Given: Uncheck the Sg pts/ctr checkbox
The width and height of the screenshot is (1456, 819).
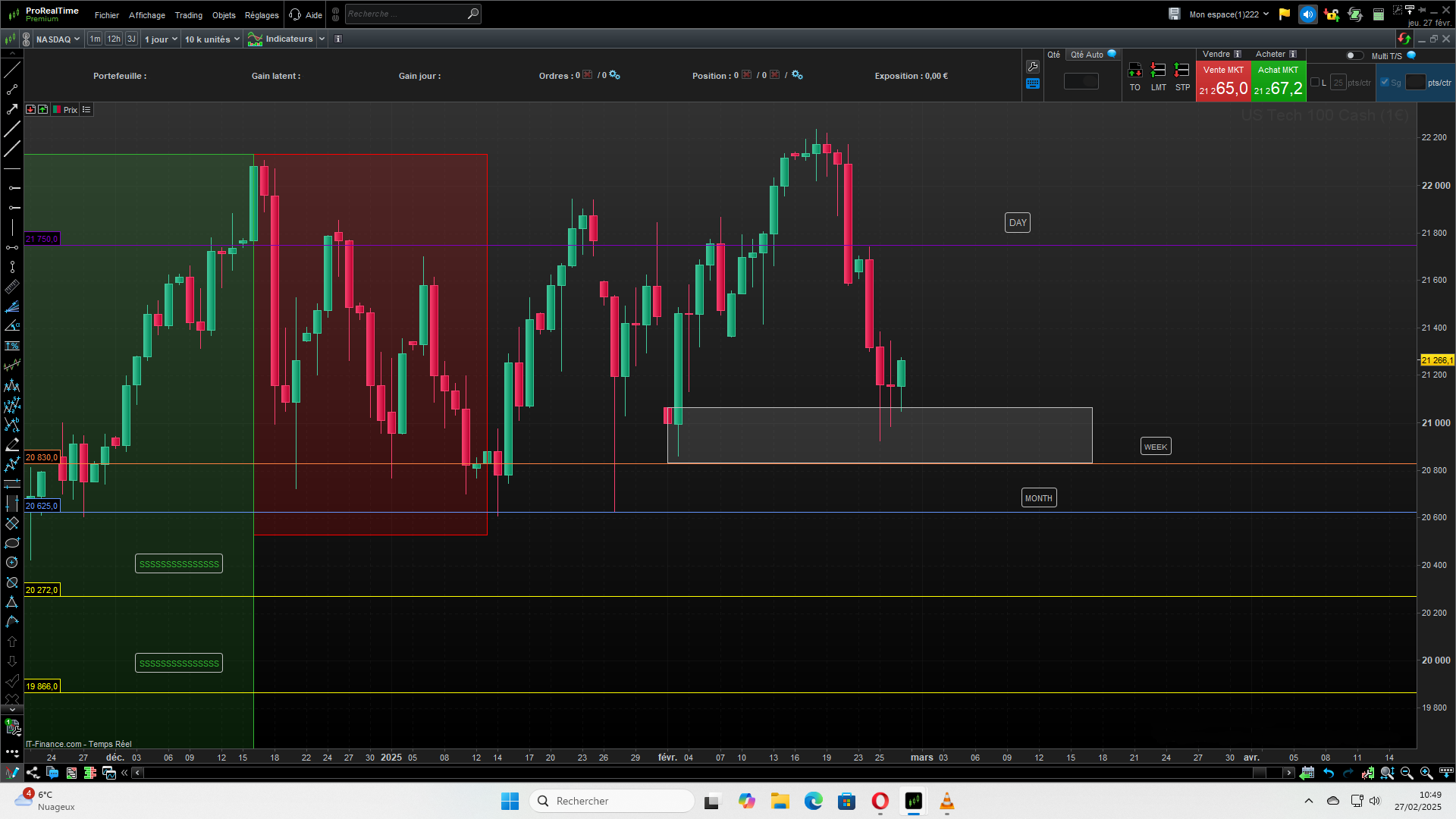Looking at the screenshot, I should pyautogui.click(x=1385, y=83).
